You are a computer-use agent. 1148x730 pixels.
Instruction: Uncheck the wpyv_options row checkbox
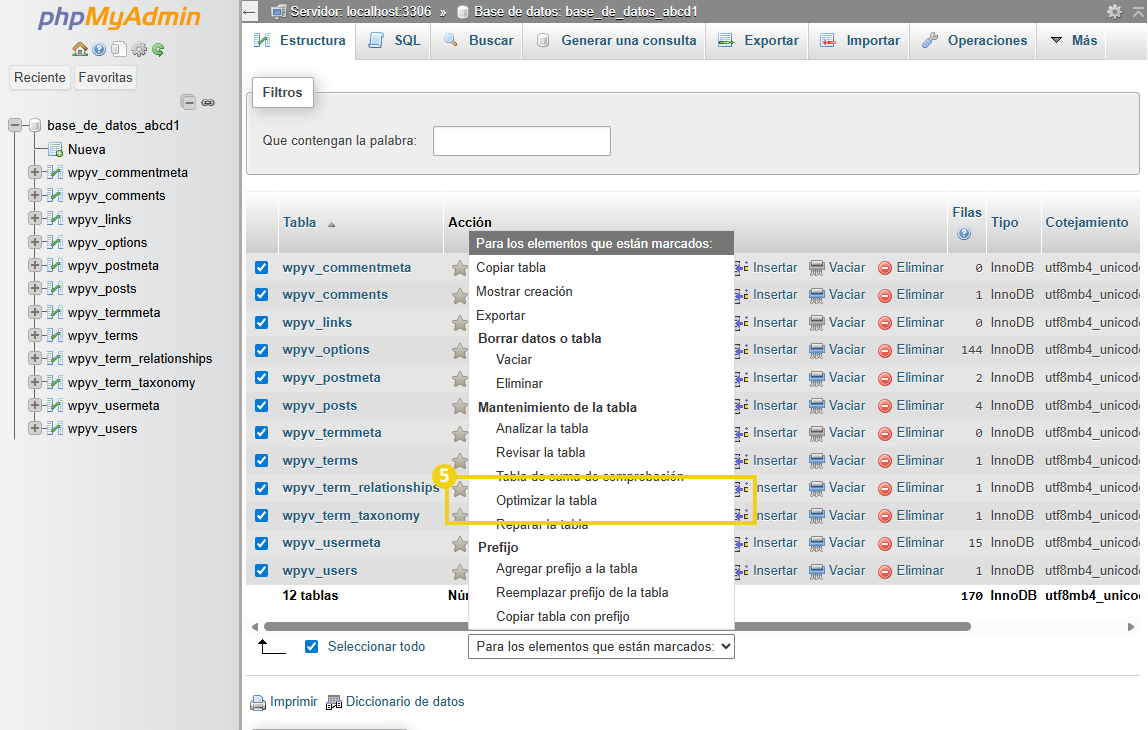261,349
